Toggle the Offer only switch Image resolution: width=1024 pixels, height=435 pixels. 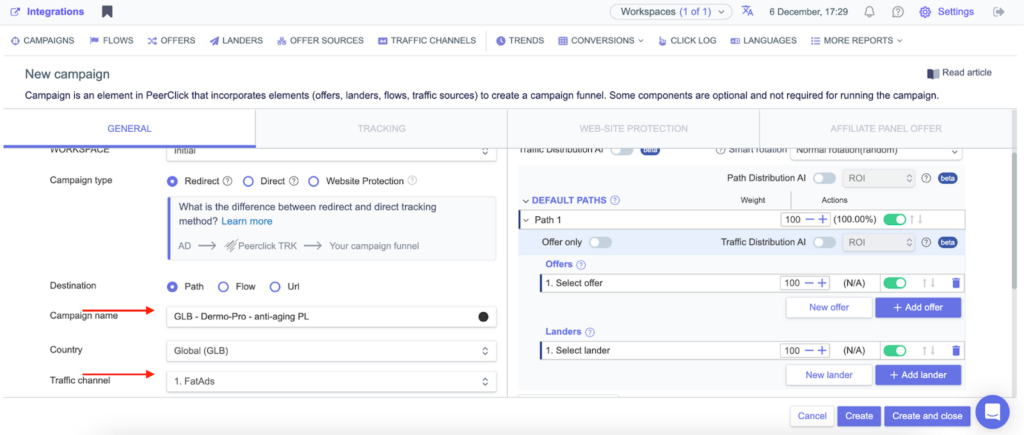pos(600,242)
